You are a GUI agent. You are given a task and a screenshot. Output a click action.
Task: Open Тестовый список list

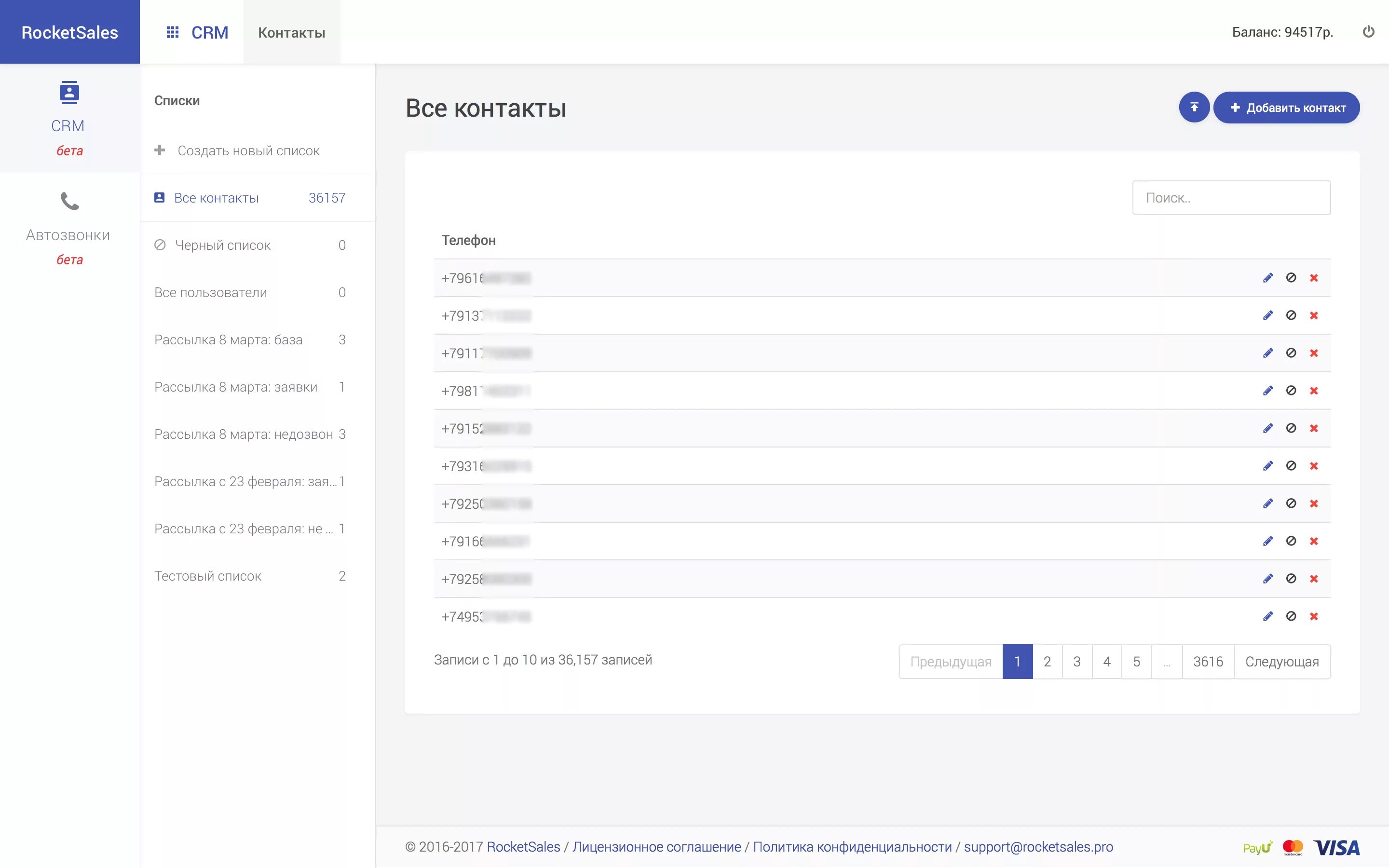point(207,575)
